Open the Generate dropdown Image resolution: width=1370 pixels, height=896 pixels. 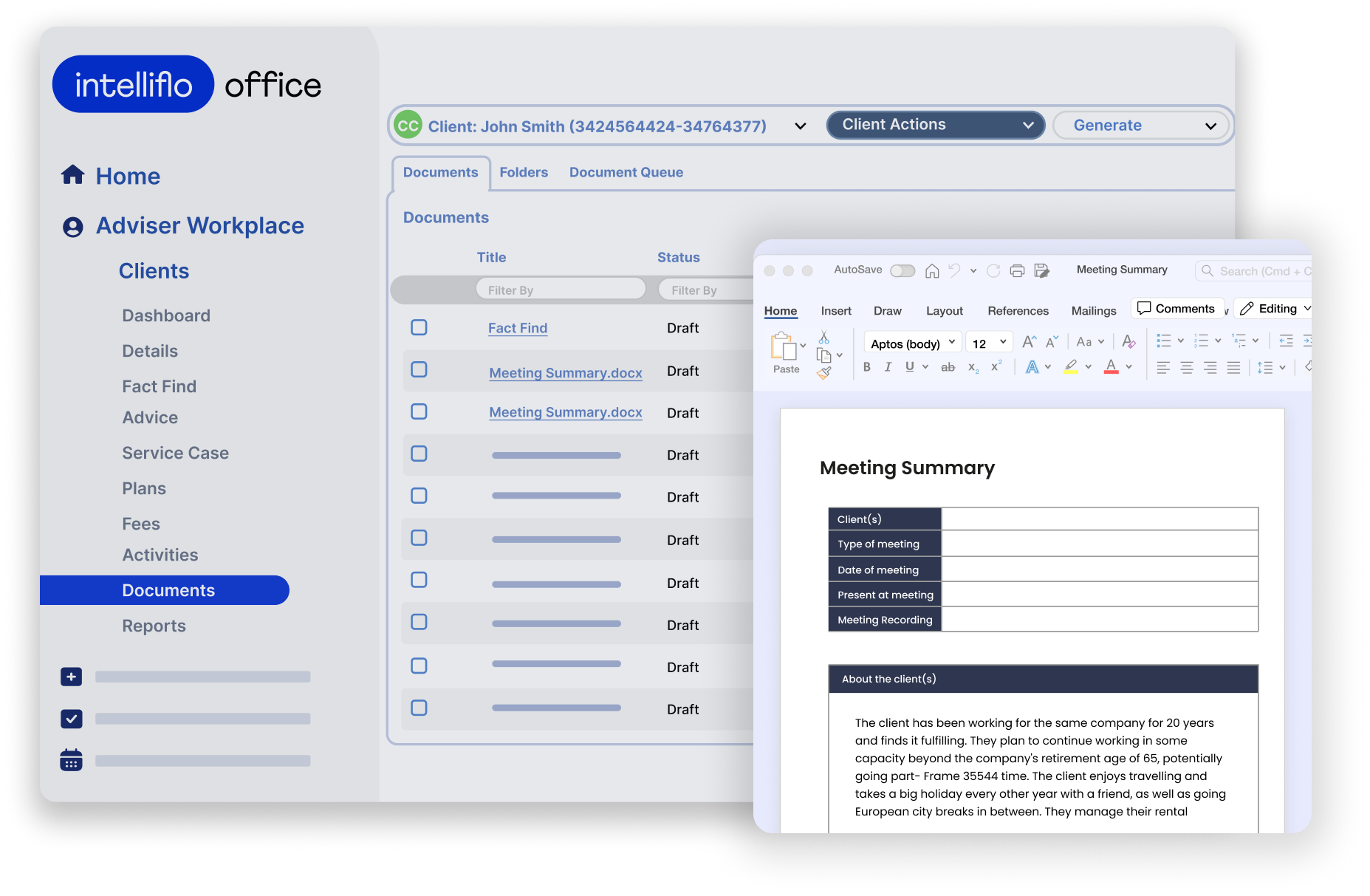point(1141,126)
